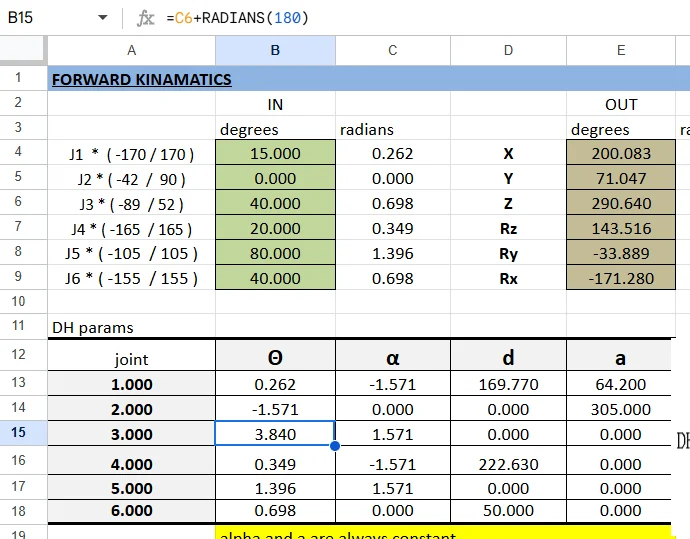The image size is (690, 539).
Task: Select J6 degrees cell in row 9
Action: 275,277
